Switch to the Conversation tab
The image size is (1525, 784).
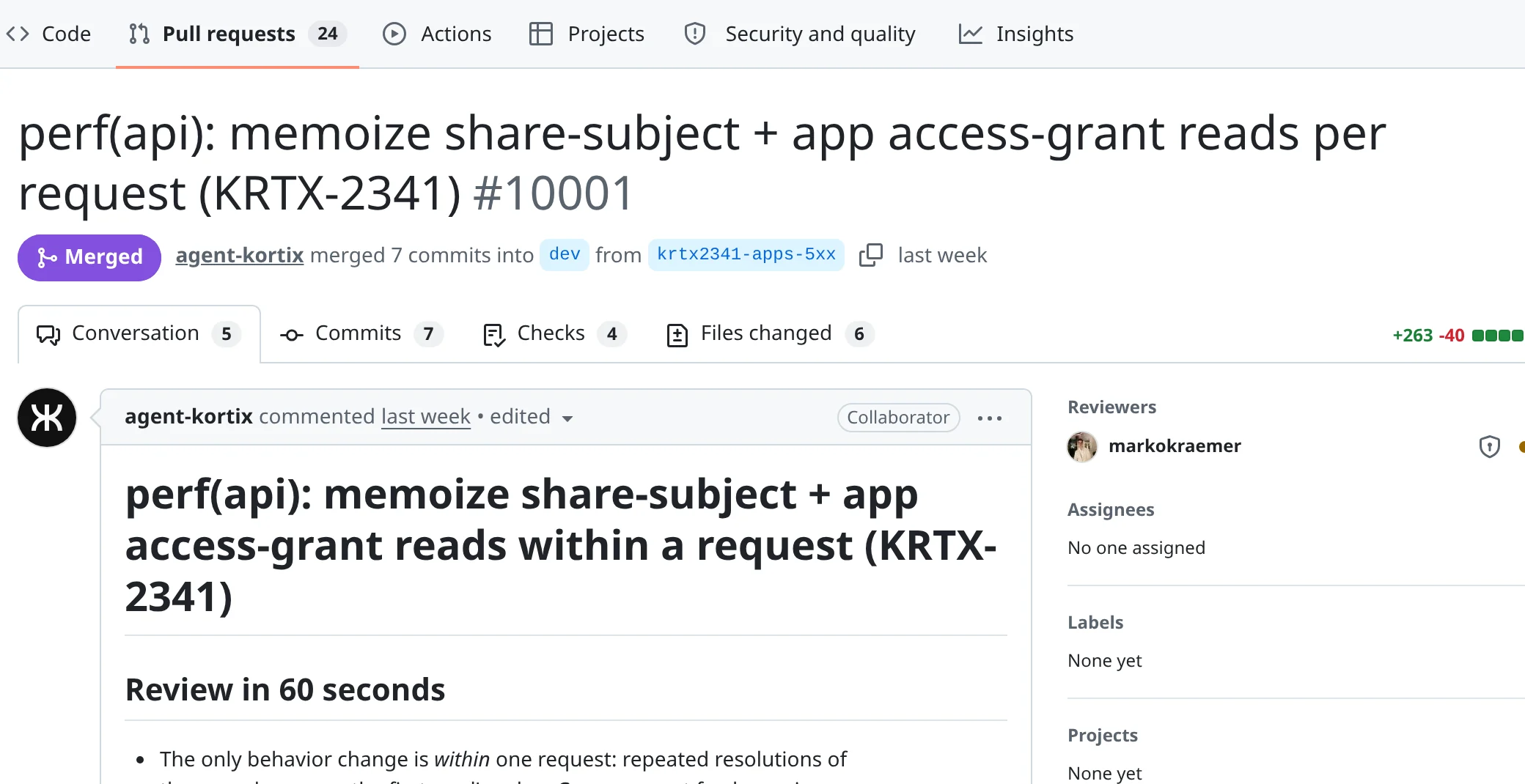139,334
